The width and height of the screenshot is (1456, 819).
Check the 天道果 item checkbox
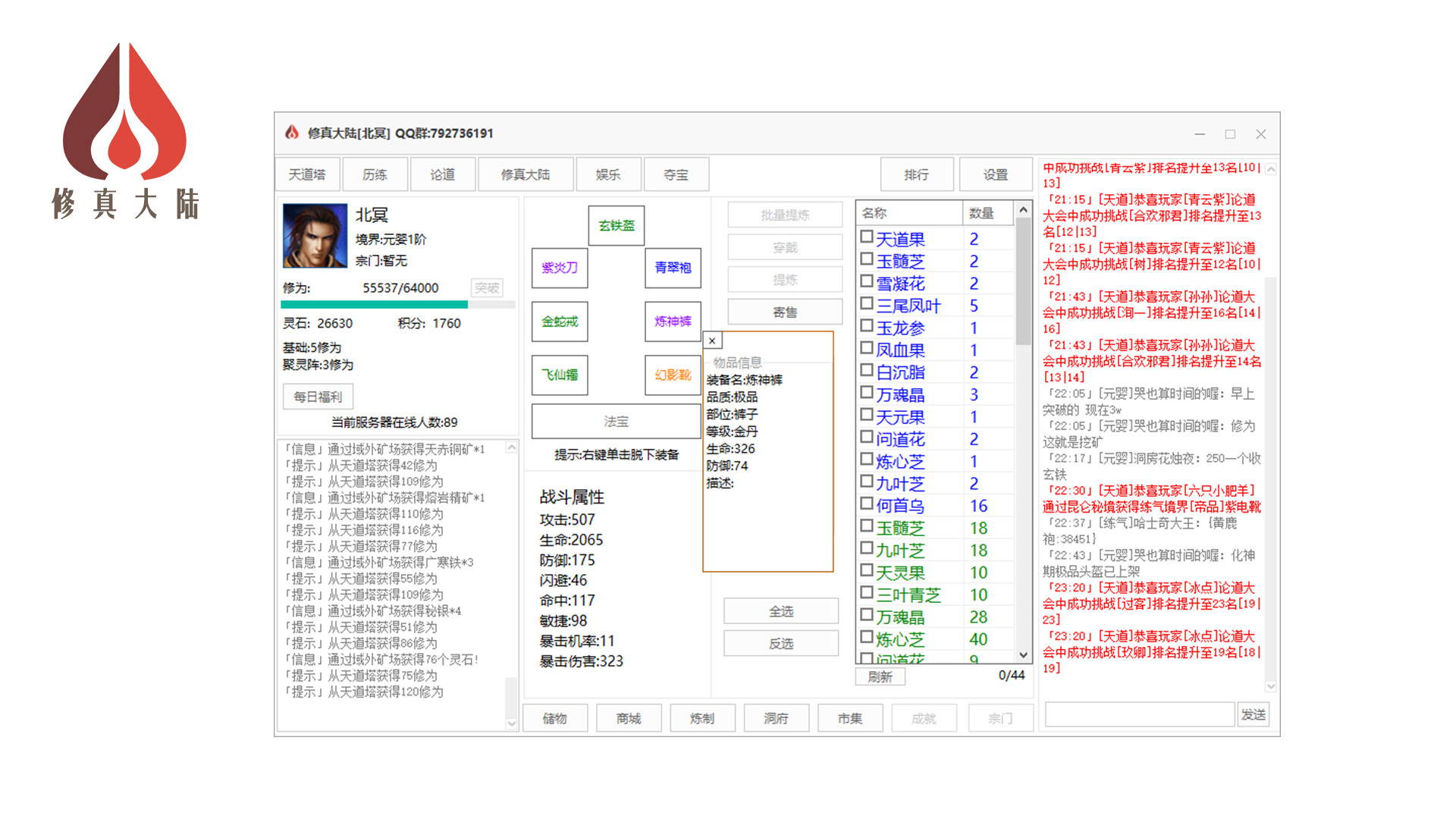[x=867, y=237]
